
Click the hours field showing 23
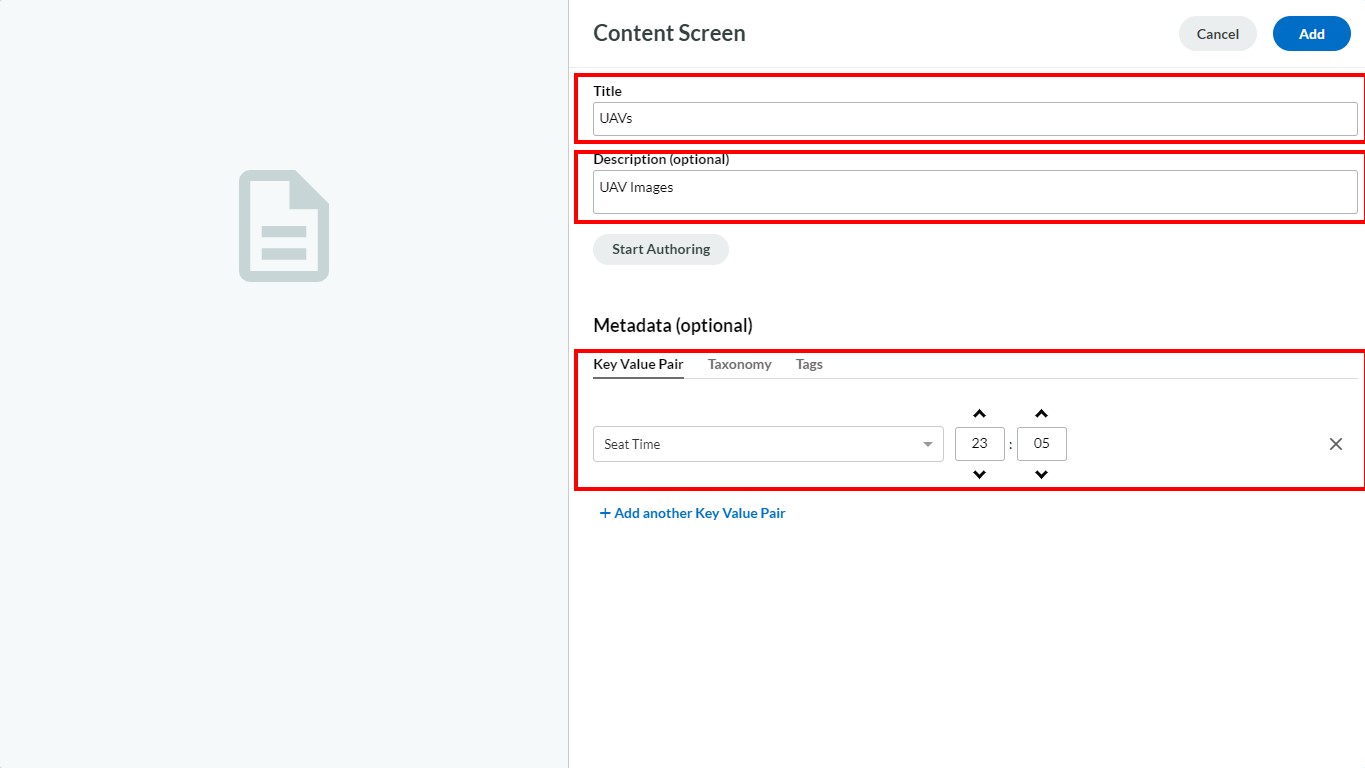pos(980,444)
